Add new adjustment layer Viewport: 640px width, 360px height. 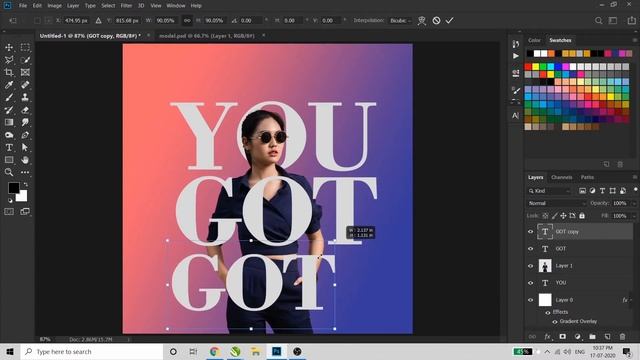click(x=577, y=337)
